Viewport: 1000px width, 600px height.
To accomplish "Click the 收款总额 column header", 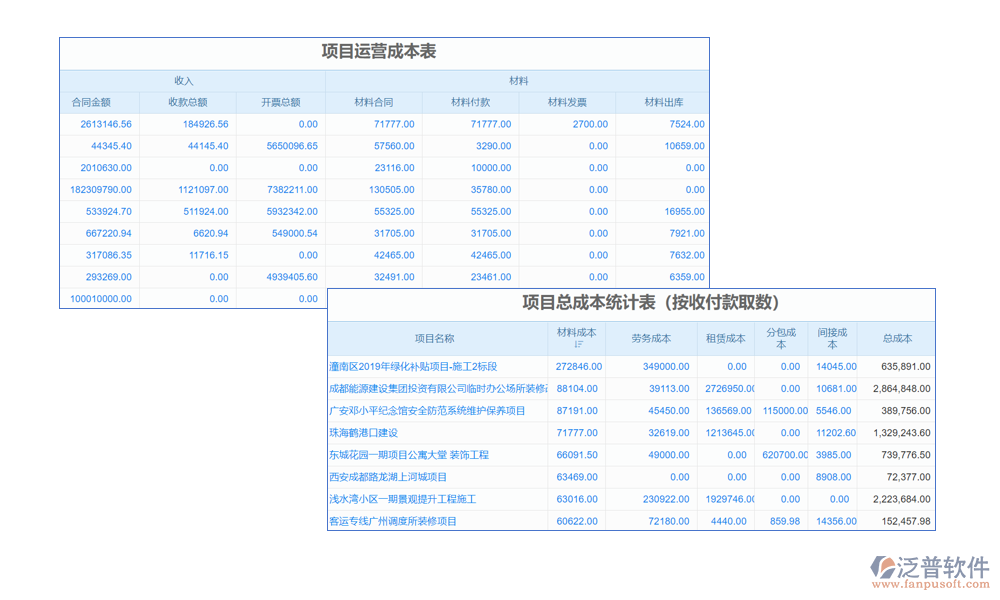I will click(x=188, y=102).
